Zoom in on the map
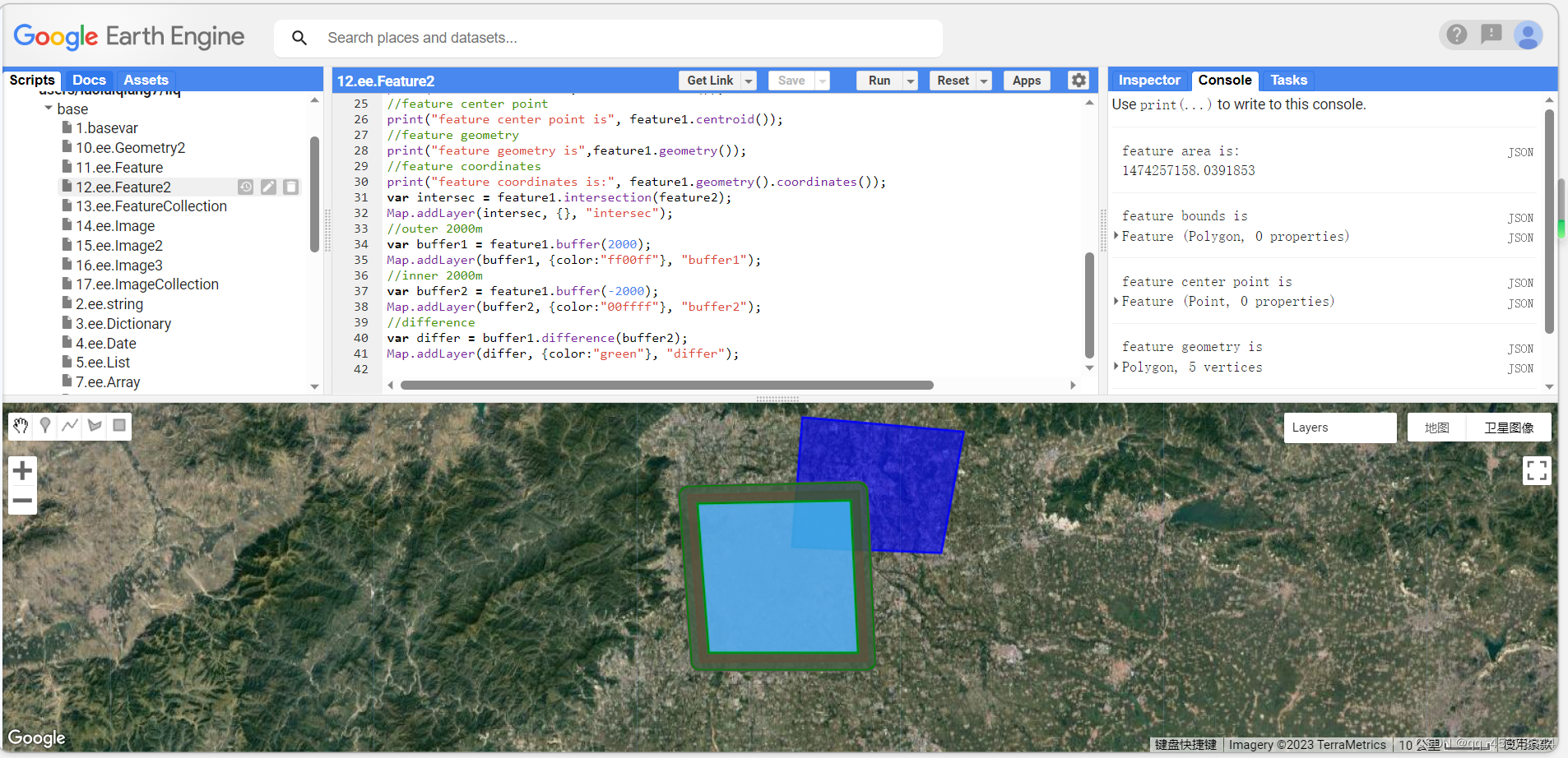The image size is (1568, 758). click(x=22, y=470)
